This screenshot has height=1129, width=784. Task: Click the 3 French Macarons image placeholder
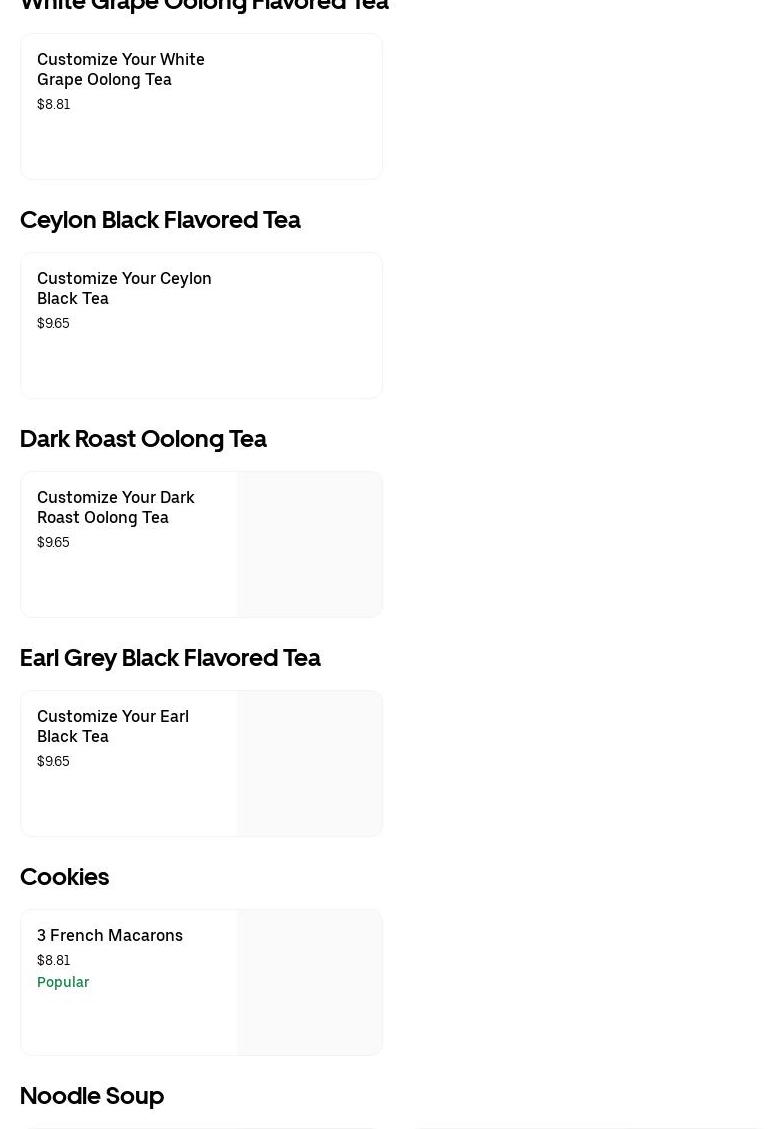(x=310, y=982)
